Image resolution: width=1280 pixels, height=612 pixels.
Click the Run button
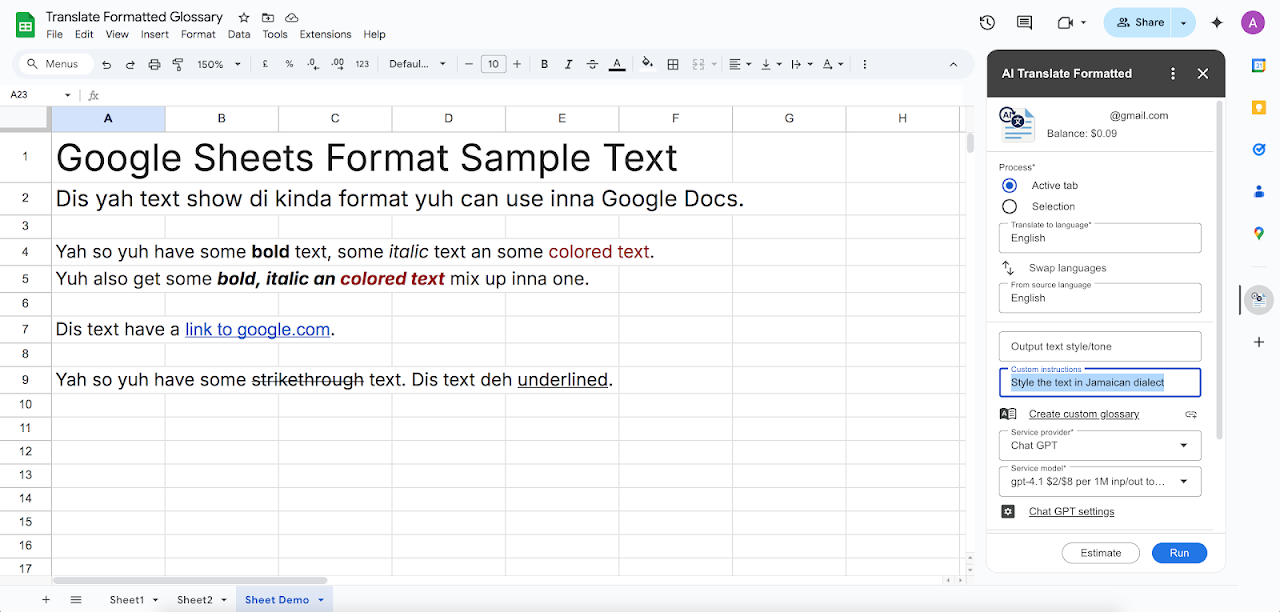(x=1179, y=553)
